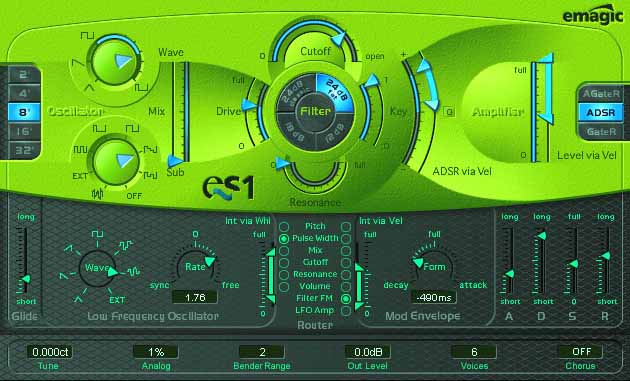Click the small square button beside the Key slider

pos(449,112)
